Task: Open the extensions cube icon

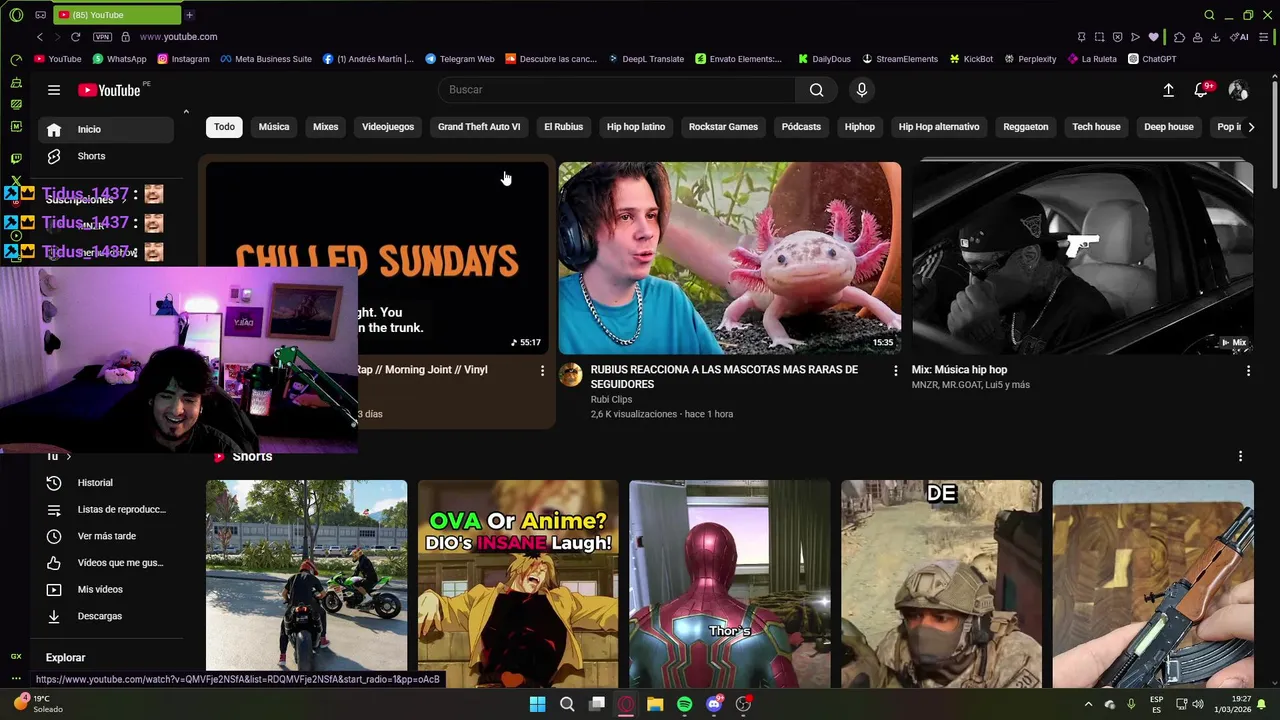Action: (1179, 37)
